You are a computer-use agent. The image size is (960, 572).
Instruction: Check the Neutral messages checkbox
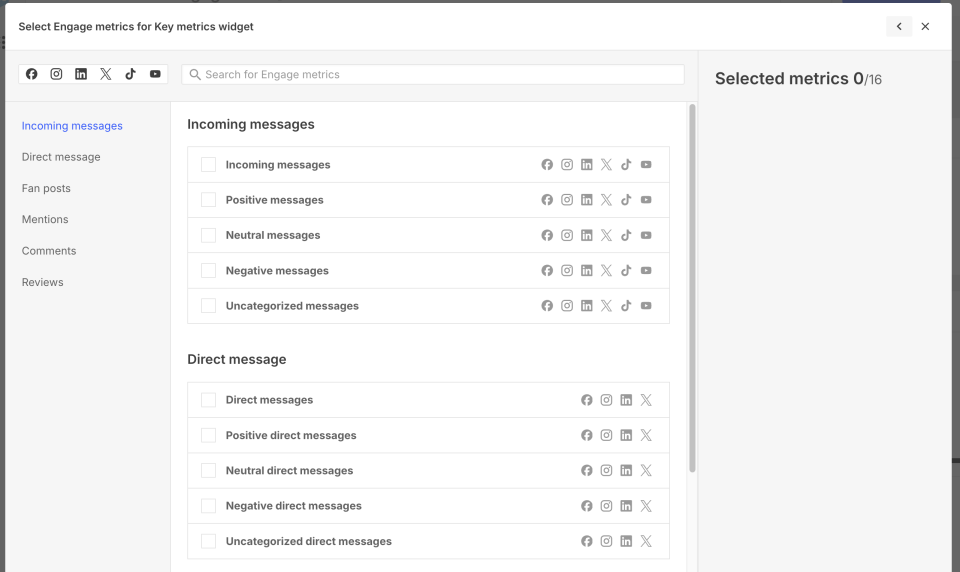pyautogui.click(x=208, y=235)
